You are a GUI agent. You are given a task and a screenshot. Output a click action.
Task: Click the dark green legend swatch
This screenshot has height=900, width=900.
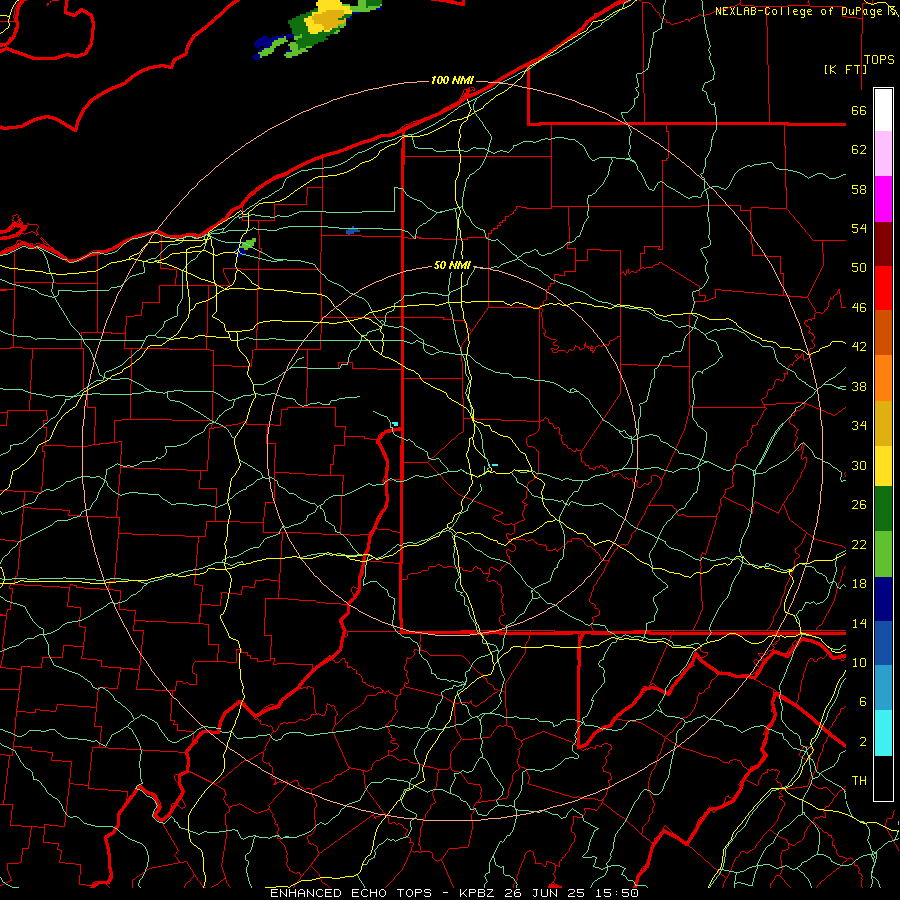[x=883, y=509]
